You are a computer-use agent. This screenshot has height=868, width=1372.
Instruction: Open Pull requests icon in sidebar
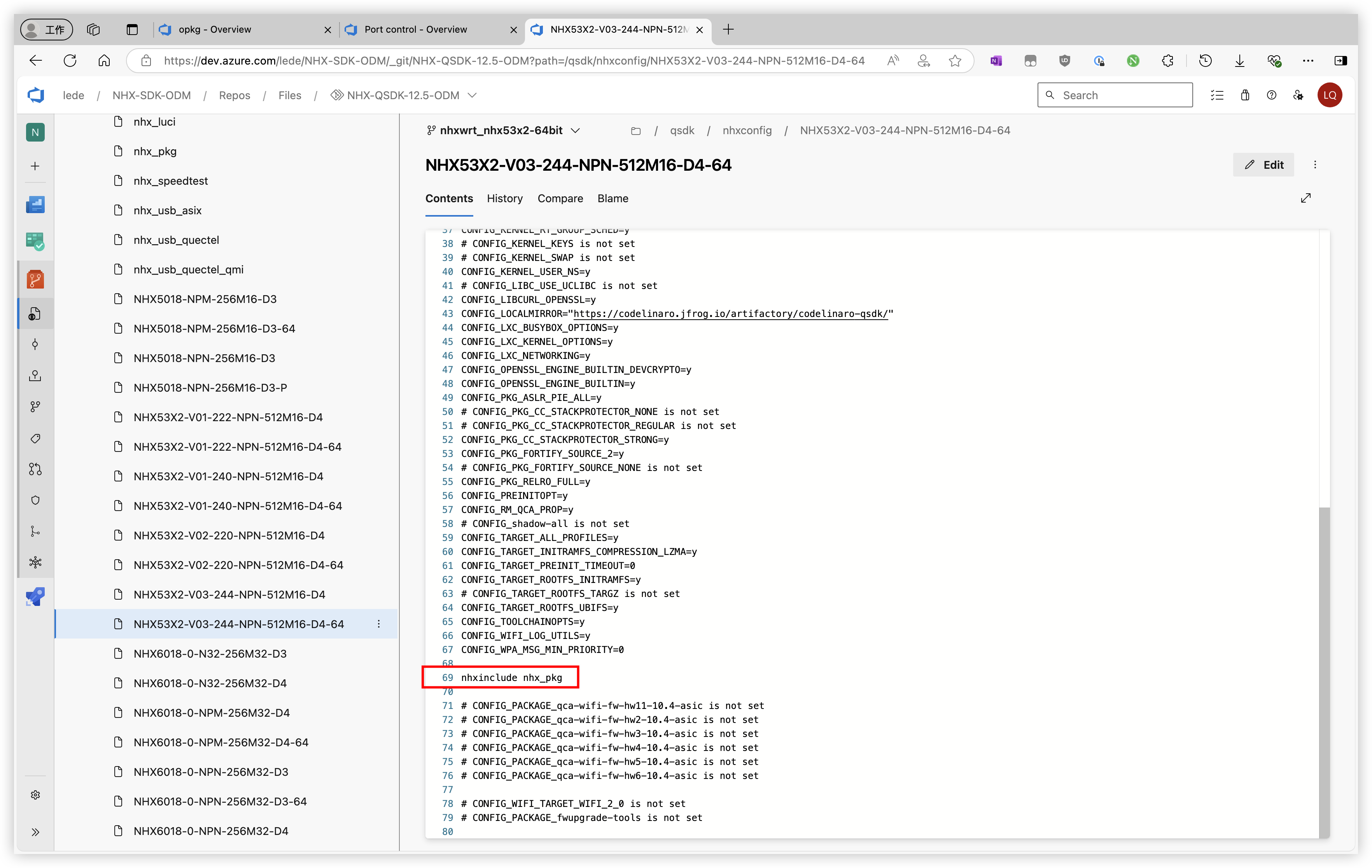click(35, 469)
